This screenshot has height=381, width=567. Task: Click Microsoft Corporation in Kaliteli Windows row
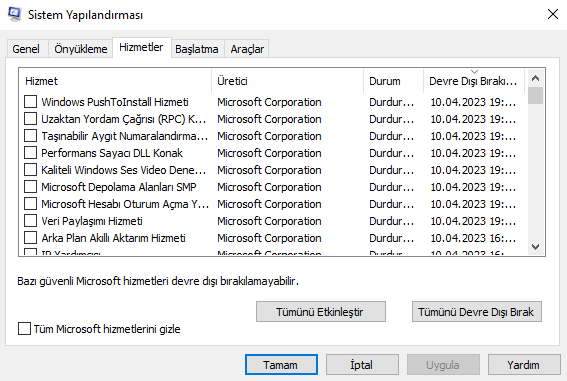(269, 170)
